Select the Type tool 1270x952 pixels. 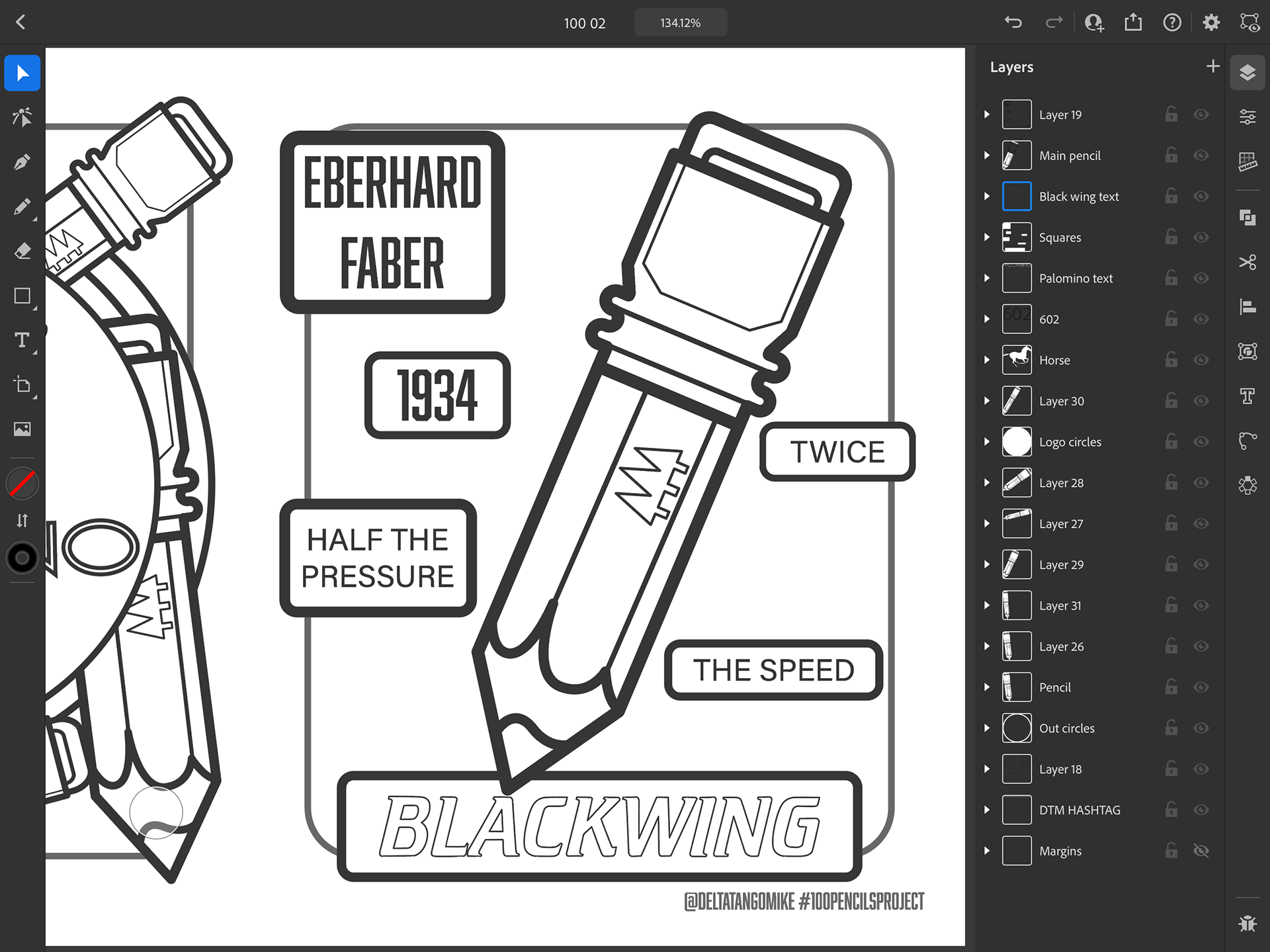pos(22,340)
